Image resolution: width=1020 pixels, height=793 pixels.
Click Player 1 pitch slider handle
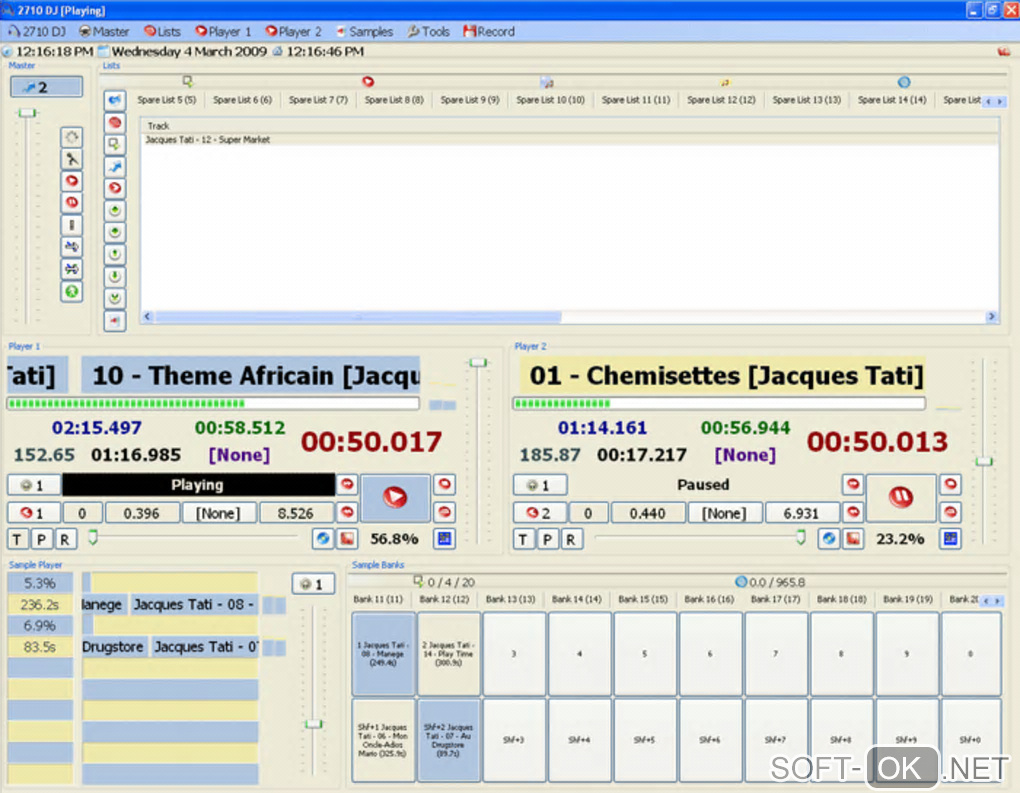(94, 537)
